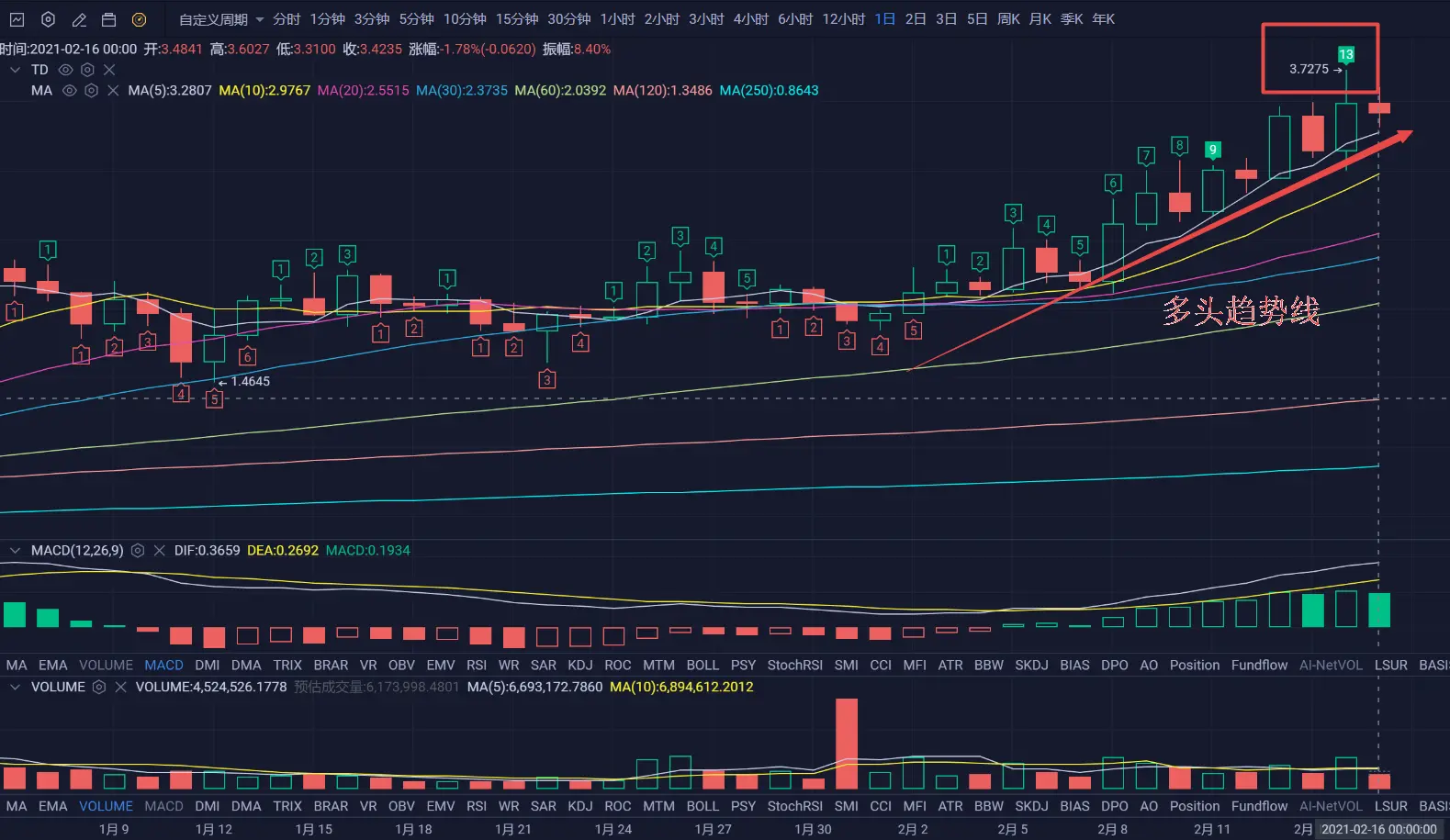The height and width of the screenshot is (840, 1450).
Task: Open the hexagon settings icon in top toolbar
Action: click(49, 19)
